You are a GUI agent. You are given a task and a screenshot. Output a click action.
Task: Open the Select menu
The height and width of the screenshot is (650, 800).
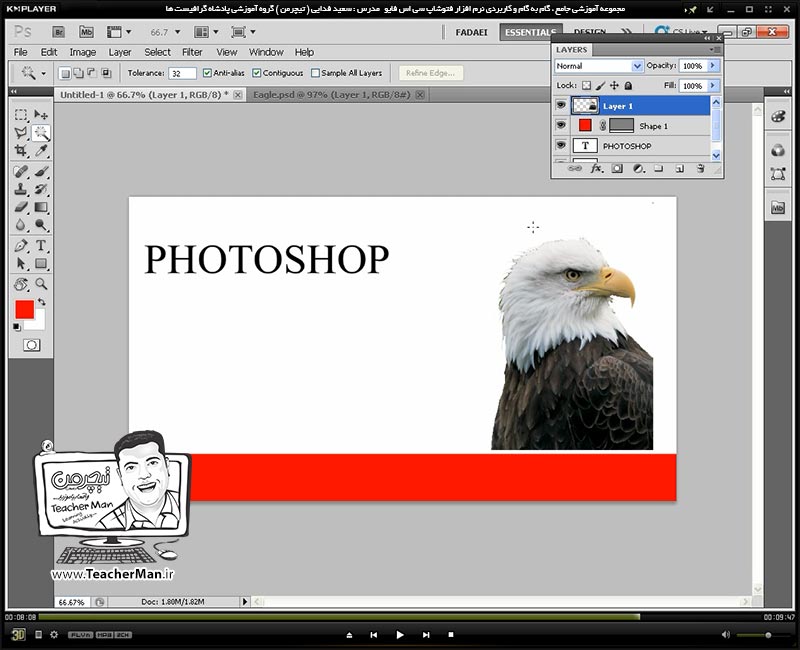click(158, 52)
